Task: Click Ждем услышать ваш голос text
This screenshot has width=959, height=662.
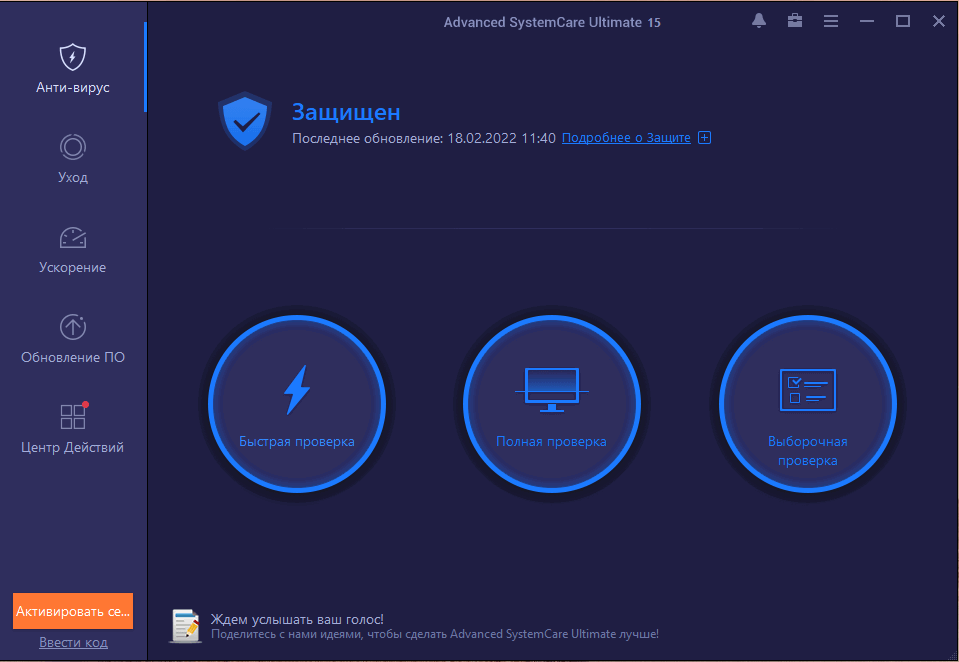Action: click(297, 619)
